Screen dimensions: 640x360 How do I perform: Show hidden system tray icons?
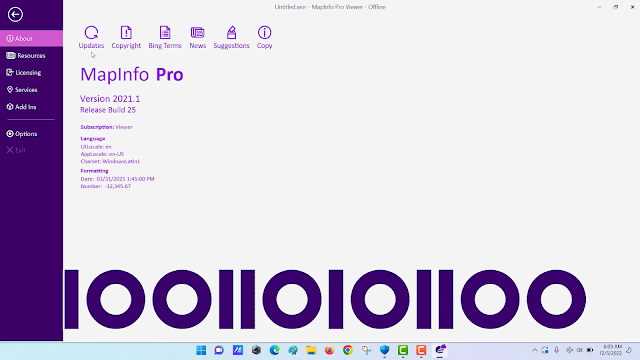click(x=535, y=350)
